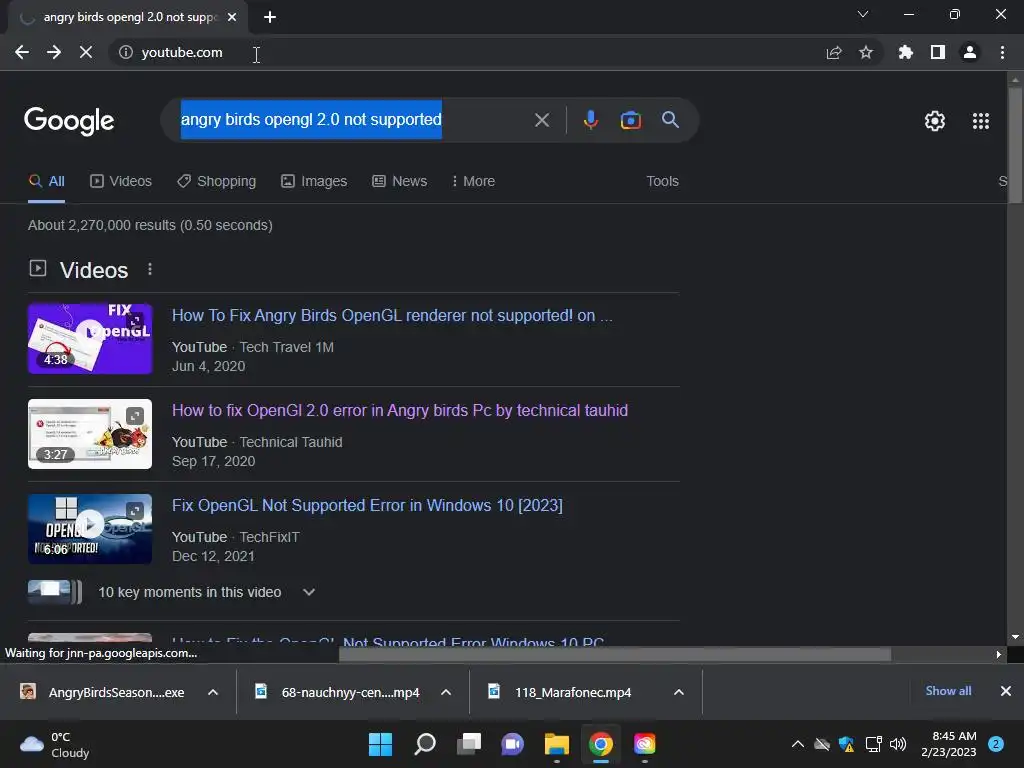Open the notification center badge
The height and width of the screenshot is (768, 1024).
point(996,744)
